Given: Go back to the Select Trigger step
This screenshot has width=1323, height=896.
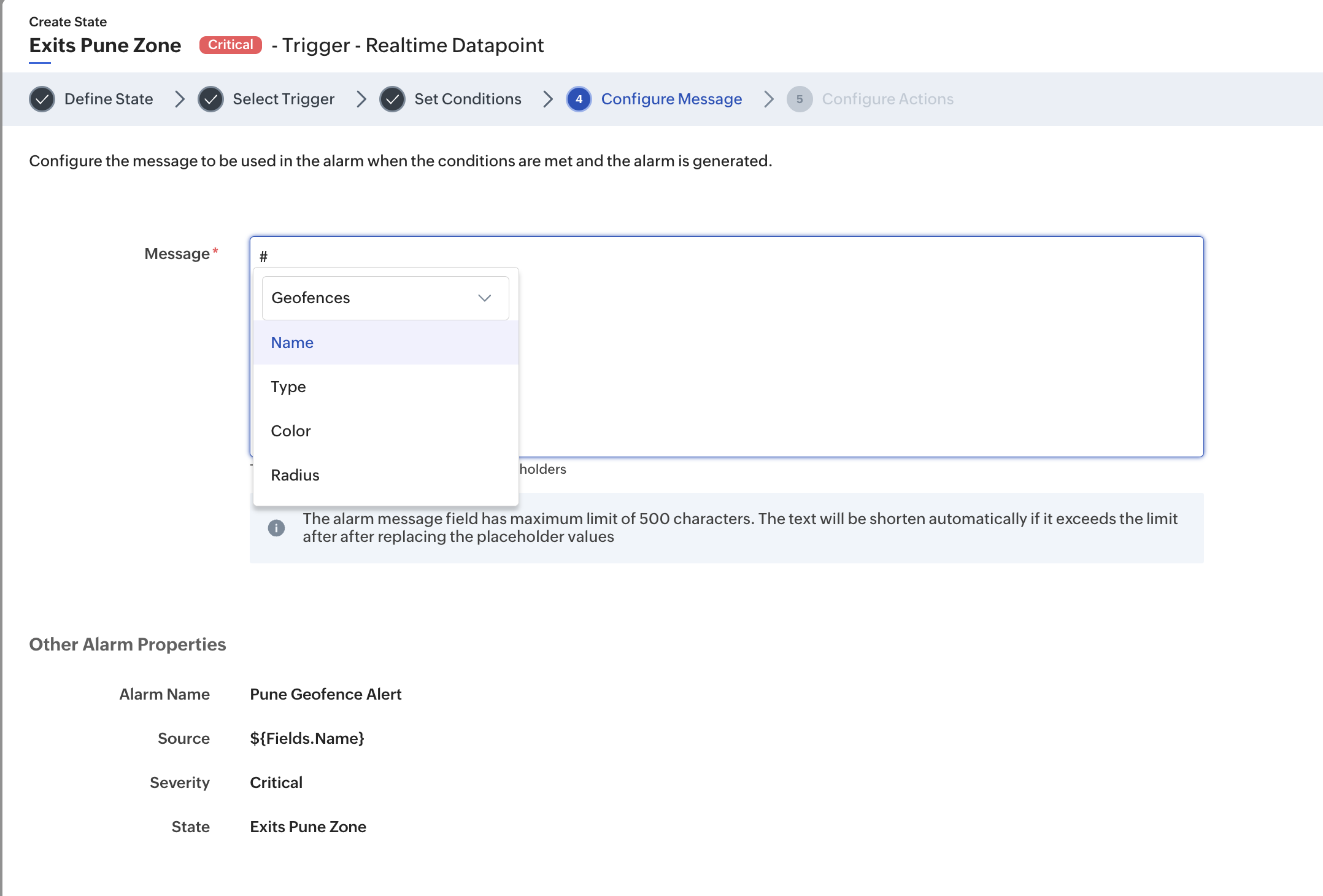Looking at the screenshot, I should 283,99.
